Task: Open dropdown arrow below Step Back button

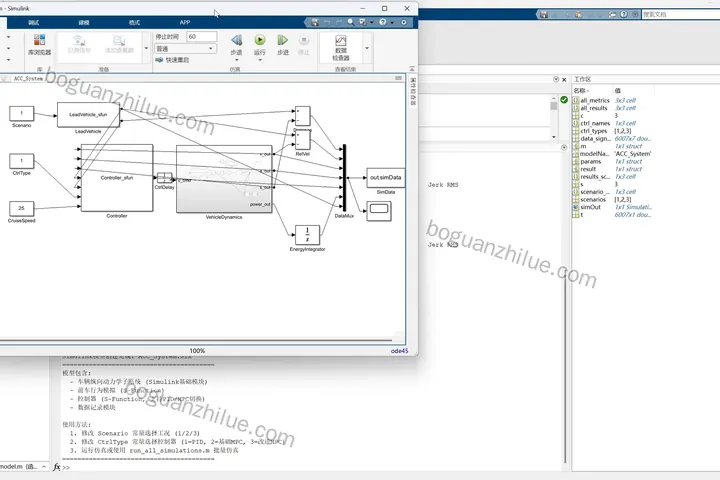Action: pos(236,60)
